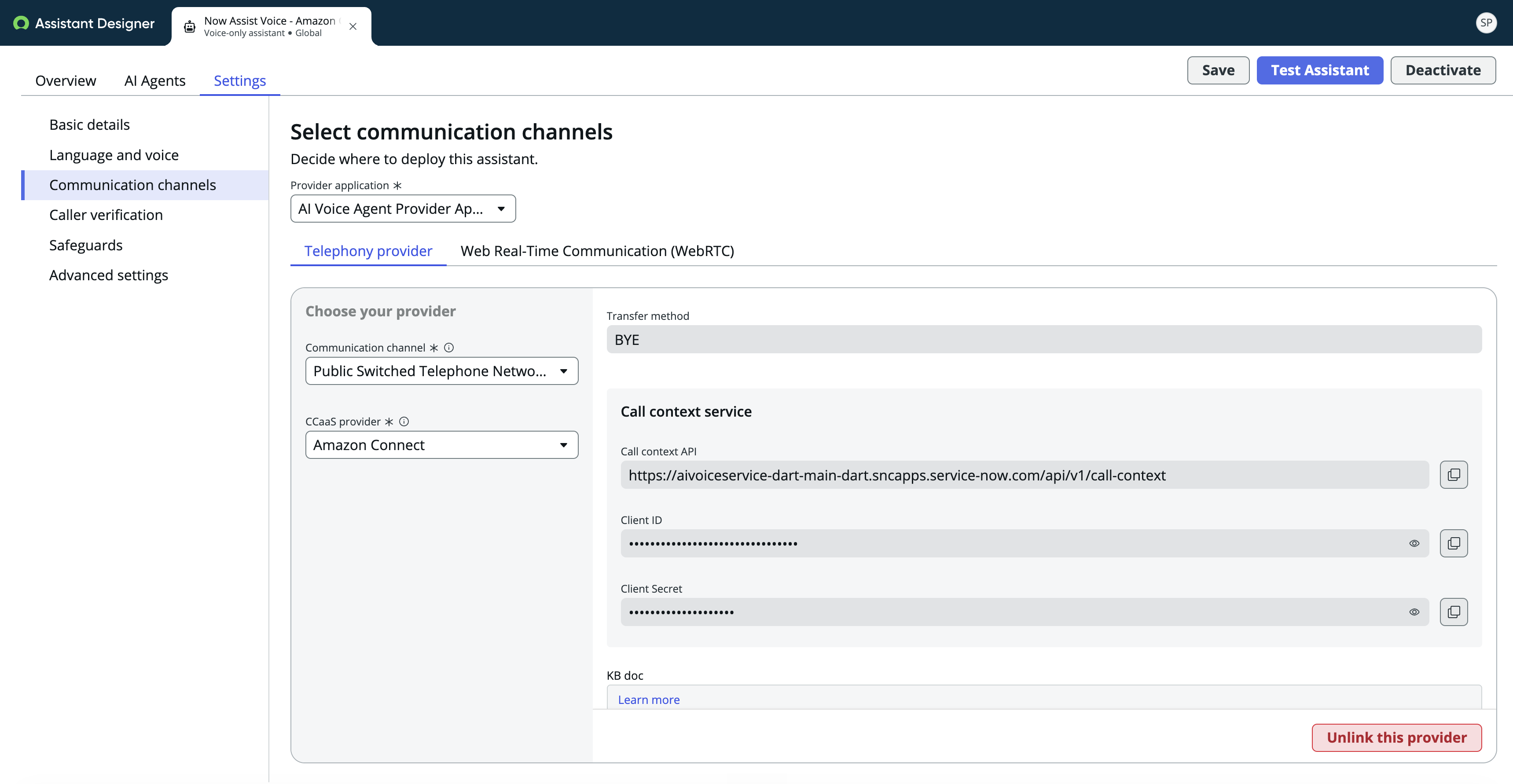Switch to the Overview tab

tap(66, 81)
